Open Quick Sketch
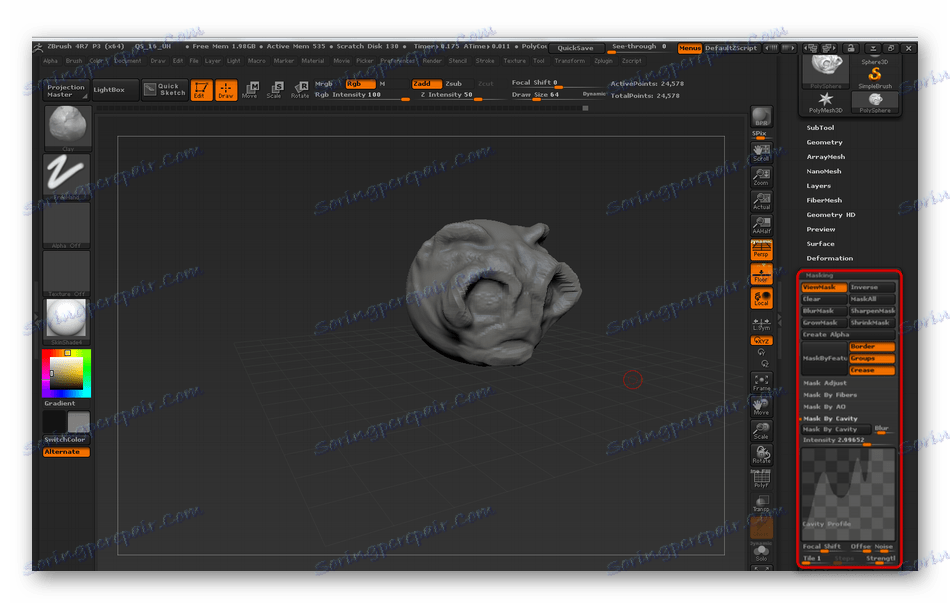 [x=165, y=90]
